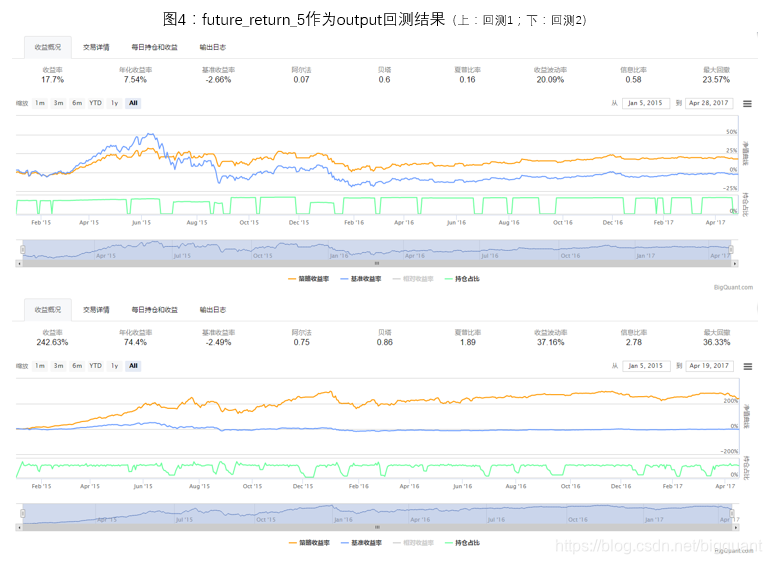This screenshot has height=564, width=772.
Task: Open 每日持仓和收益 tab in lower backtest panel
Action: point(155,310)
